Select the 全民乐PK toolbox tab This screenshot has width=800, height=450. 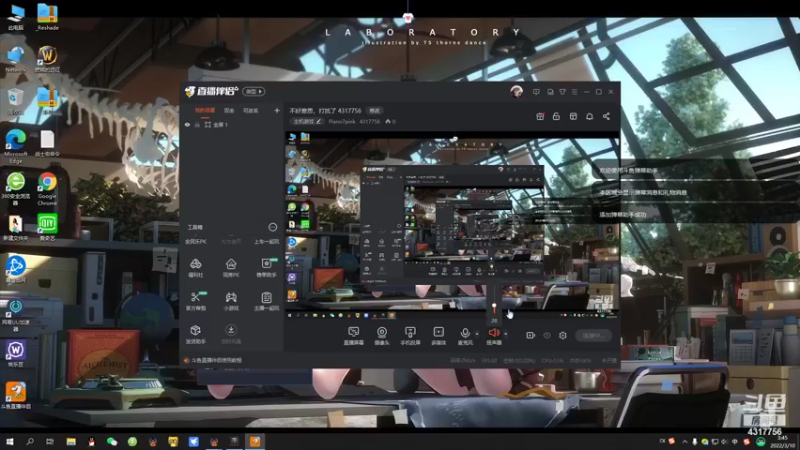tap(196, 241)
